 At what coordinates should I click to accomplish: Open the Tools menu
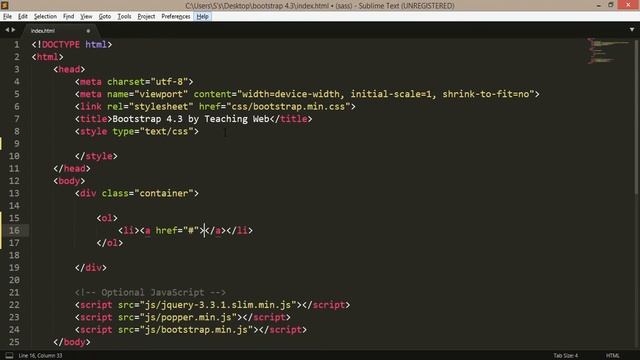point(124,16)
